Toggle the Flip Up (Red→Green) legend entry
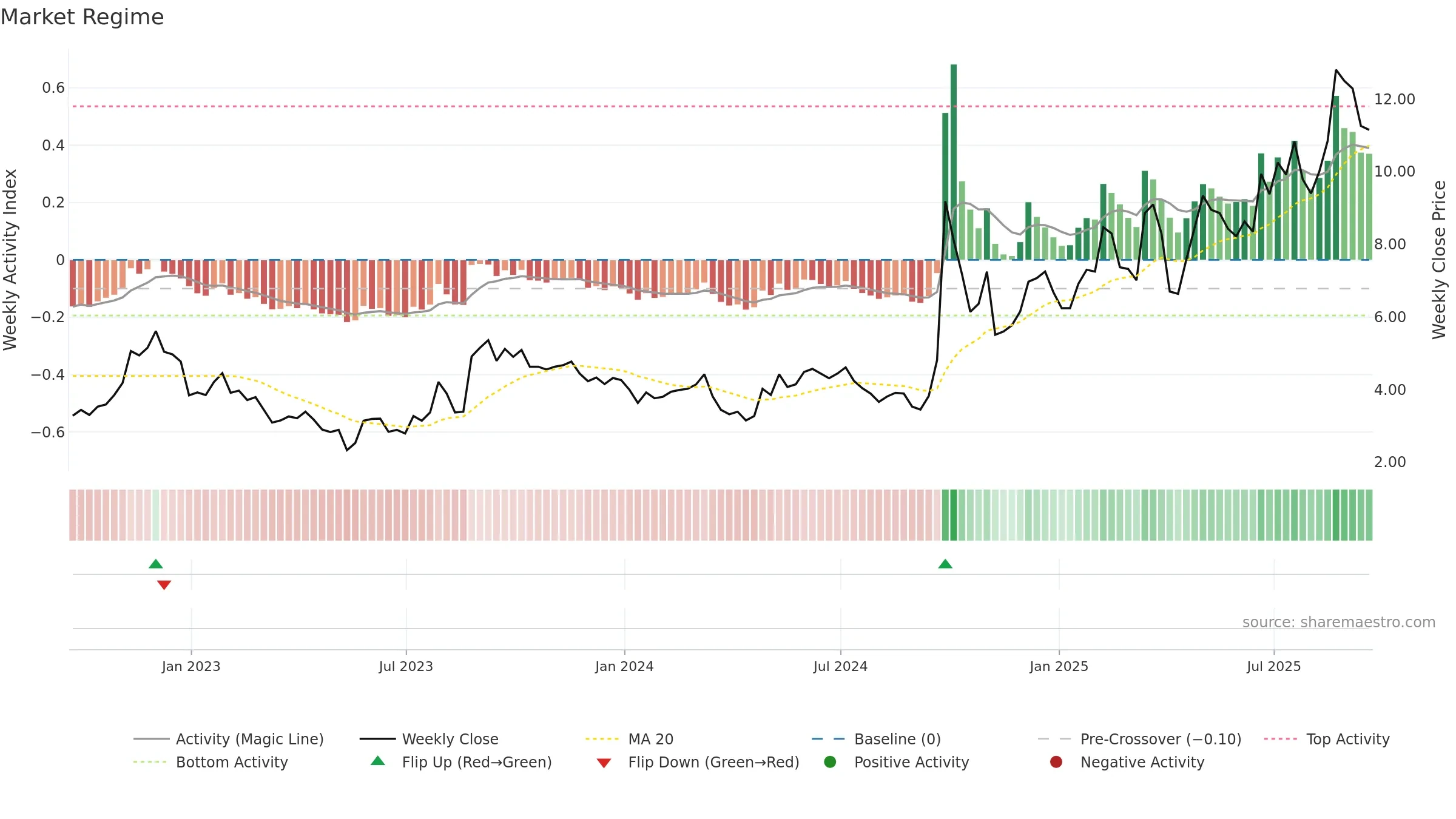The width and height of the screenshot is (1456, 819). (461, 762)
